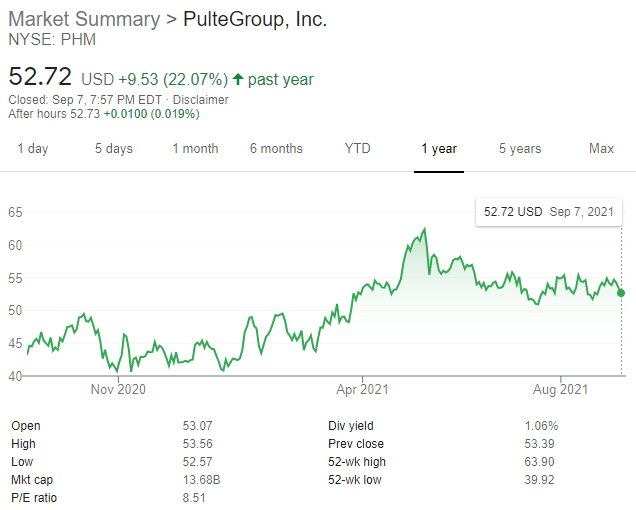Click the green up arrow icon
636x510 pixels.
(238, 80)
